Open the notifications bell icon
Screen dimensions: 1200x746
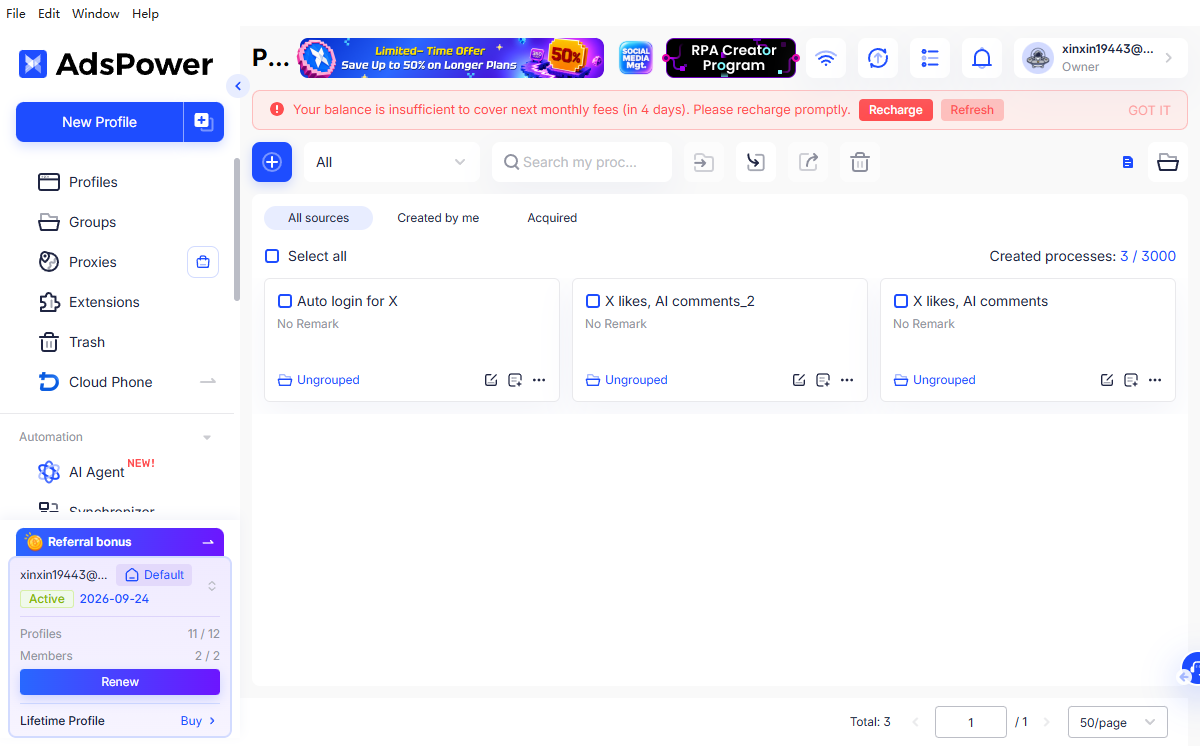pos(982,58)
